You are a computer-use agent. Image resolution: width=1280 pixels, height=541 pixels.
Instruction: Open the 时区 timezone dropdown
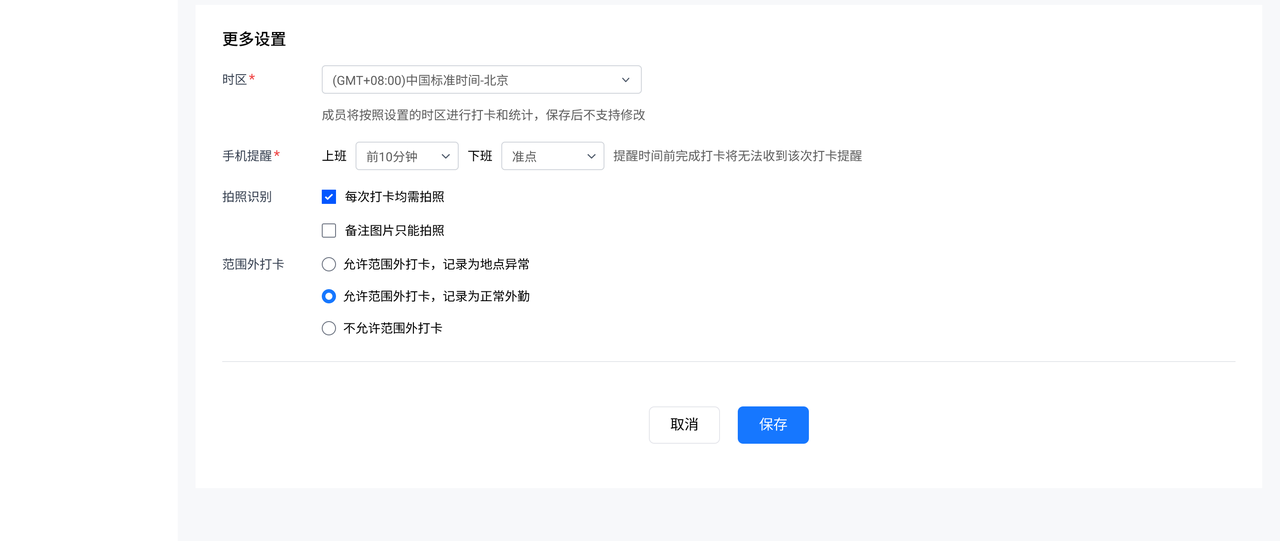click(x=470, y=80)
